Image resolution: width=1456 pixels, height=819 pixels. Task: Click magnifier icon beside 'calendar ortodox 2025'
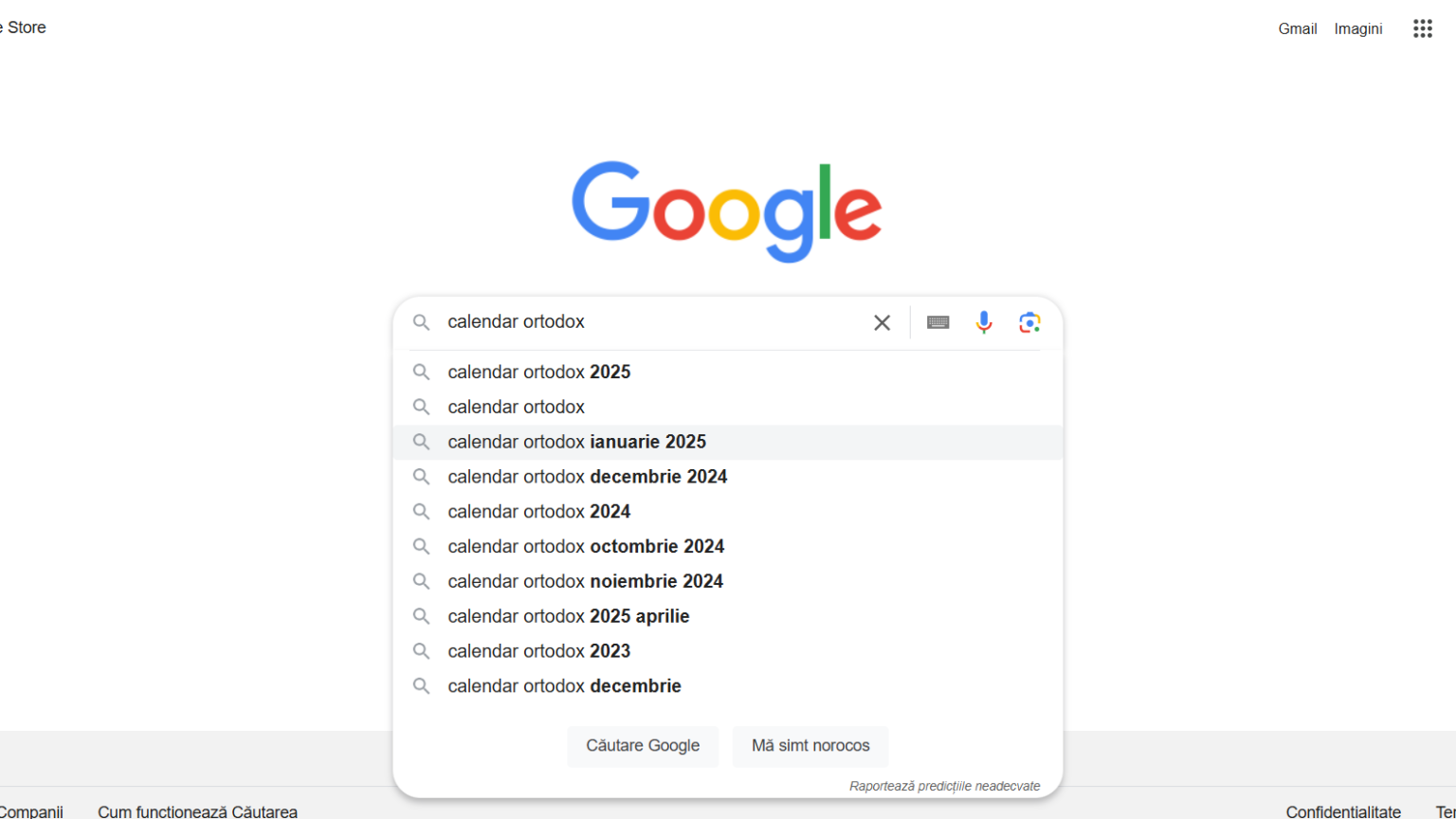(x=421, y=373)
